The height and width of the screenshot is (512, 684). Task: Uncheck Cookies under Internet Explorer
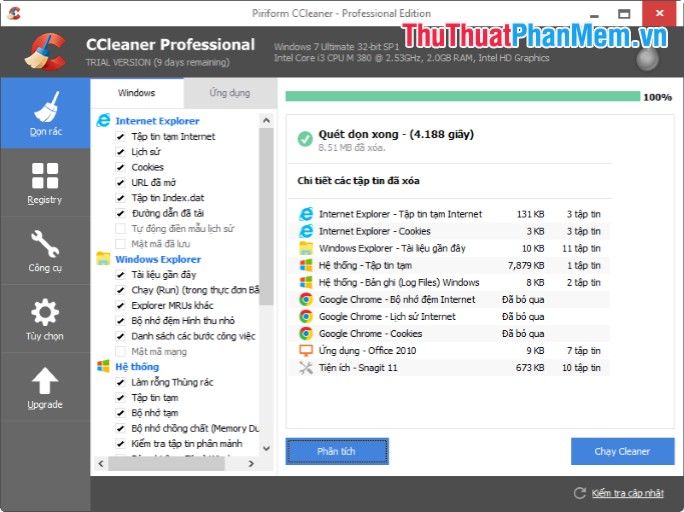(120, 167)
